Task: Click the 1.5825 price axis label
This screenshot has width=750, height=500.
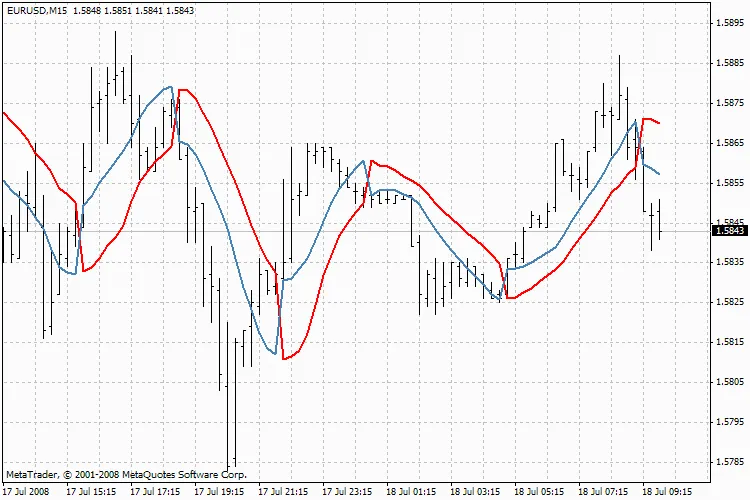Action: 729,302
